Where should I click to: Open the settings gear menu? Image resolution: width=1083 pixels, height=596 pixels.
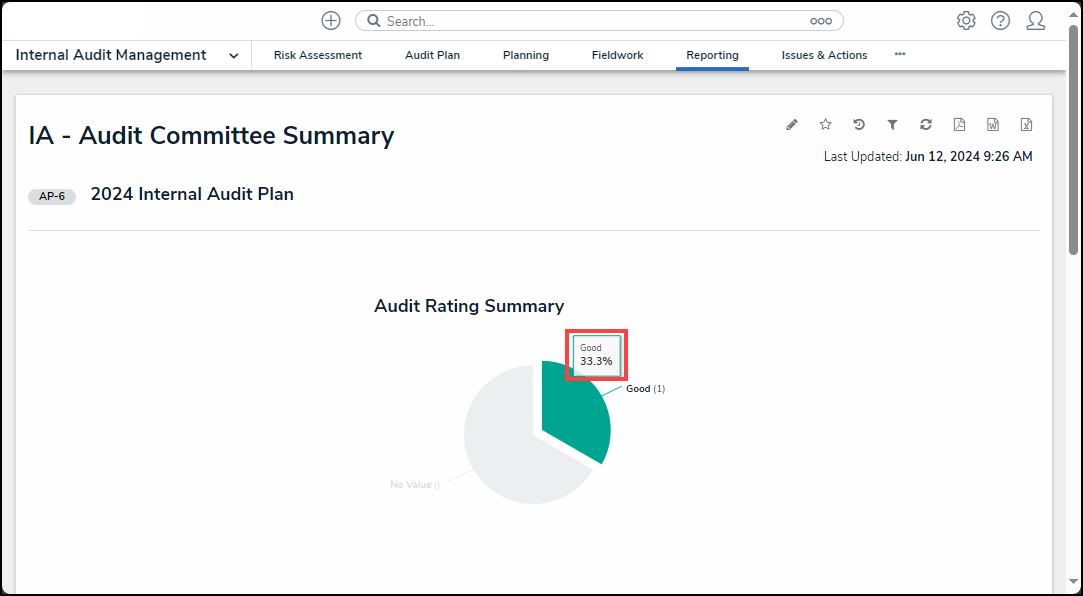point(966,21)
